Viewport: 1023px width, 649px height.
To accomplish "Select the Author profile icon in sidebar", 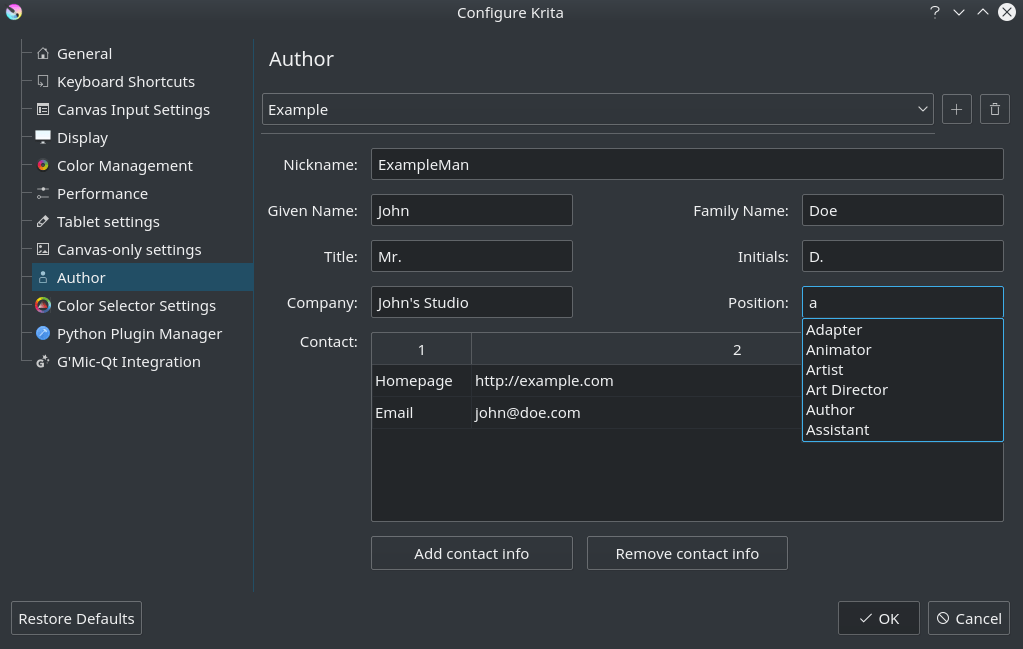I will click(x=43, y=277).
